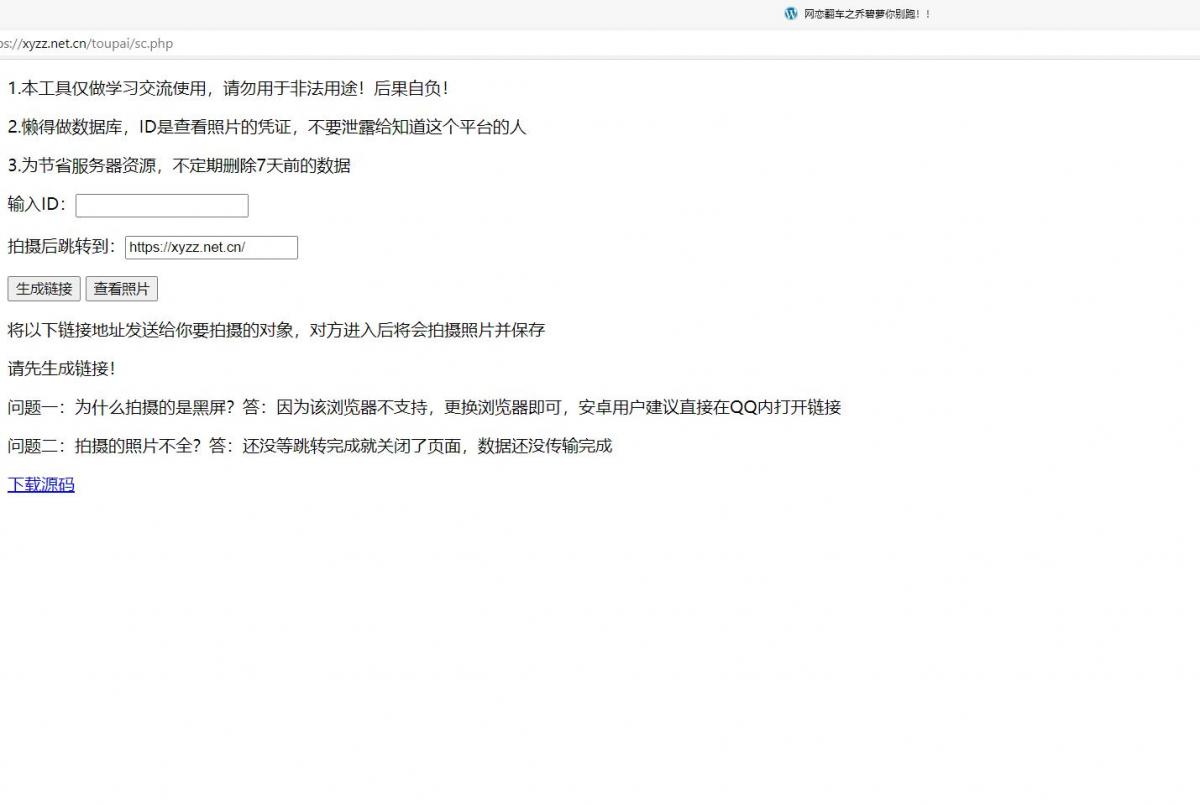Focus the 输入ID text field
This screenshot has width=1200, height=805.
[x=162, y=206]
